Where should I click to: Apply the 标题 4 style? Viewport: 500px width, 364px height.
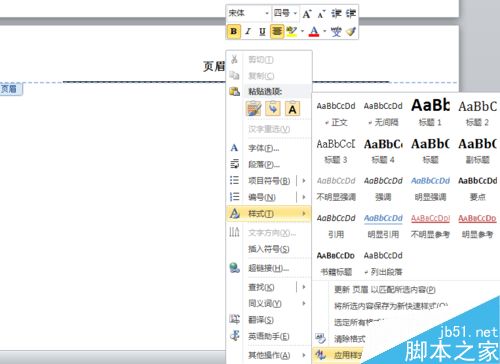click(383, 151)
